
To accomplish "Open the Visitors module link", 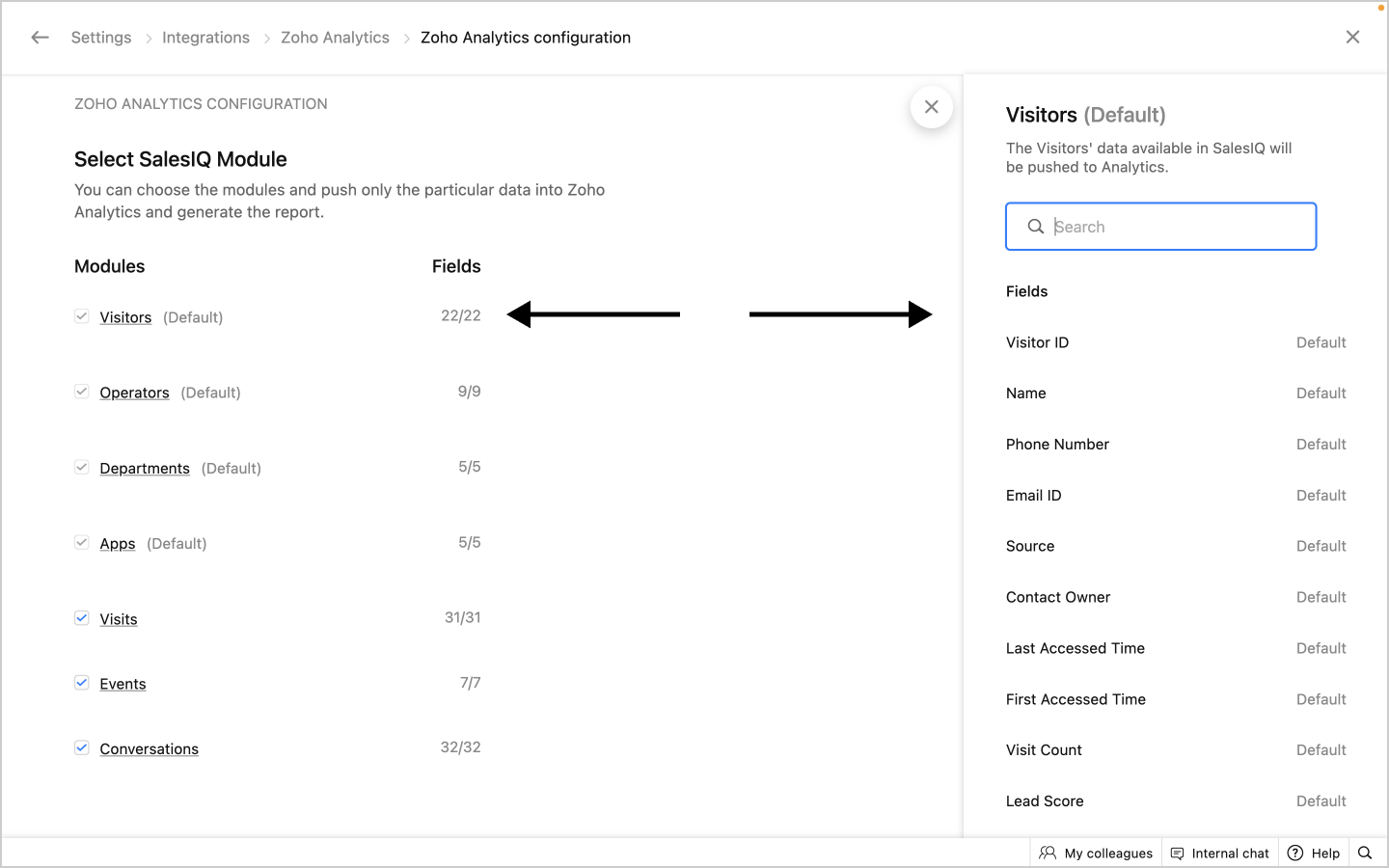I will [125, 317].
